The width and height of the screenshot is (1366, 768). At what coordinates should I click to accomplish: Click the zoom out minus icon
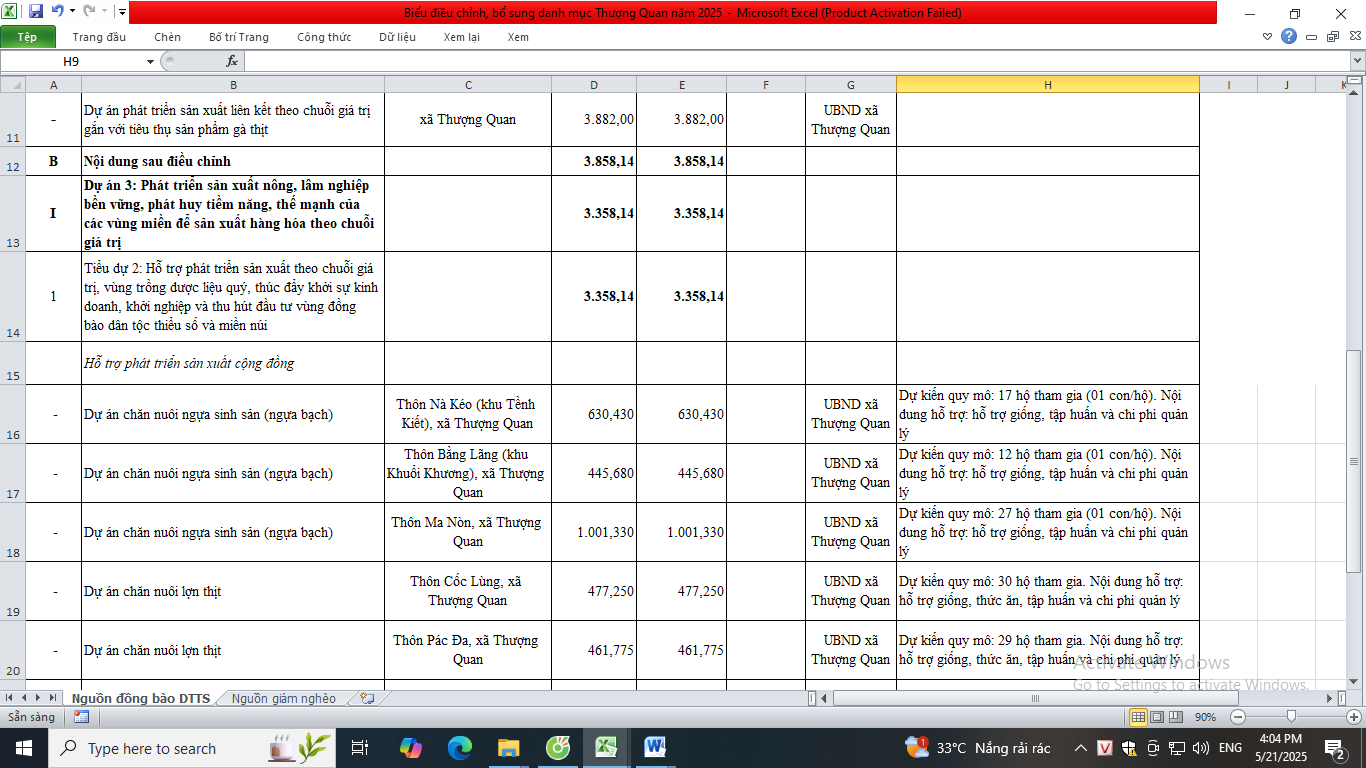tap(1238, 717)
